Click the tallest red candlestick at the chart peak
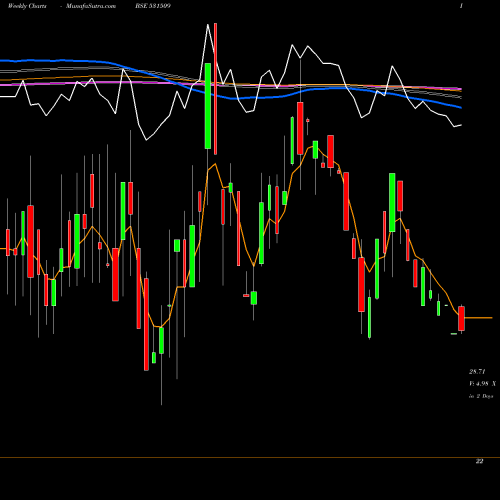Screen dimensions: 500x500 click(x=215, y=89)
